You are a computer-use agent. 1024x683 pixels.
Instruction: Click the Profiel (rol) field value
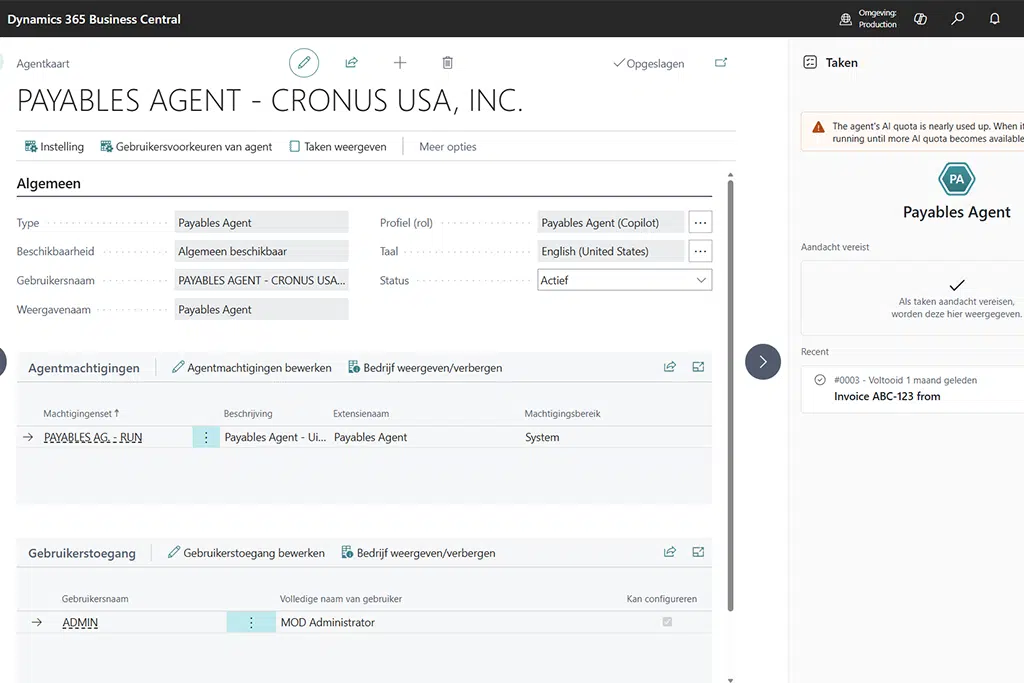(611, 223)
